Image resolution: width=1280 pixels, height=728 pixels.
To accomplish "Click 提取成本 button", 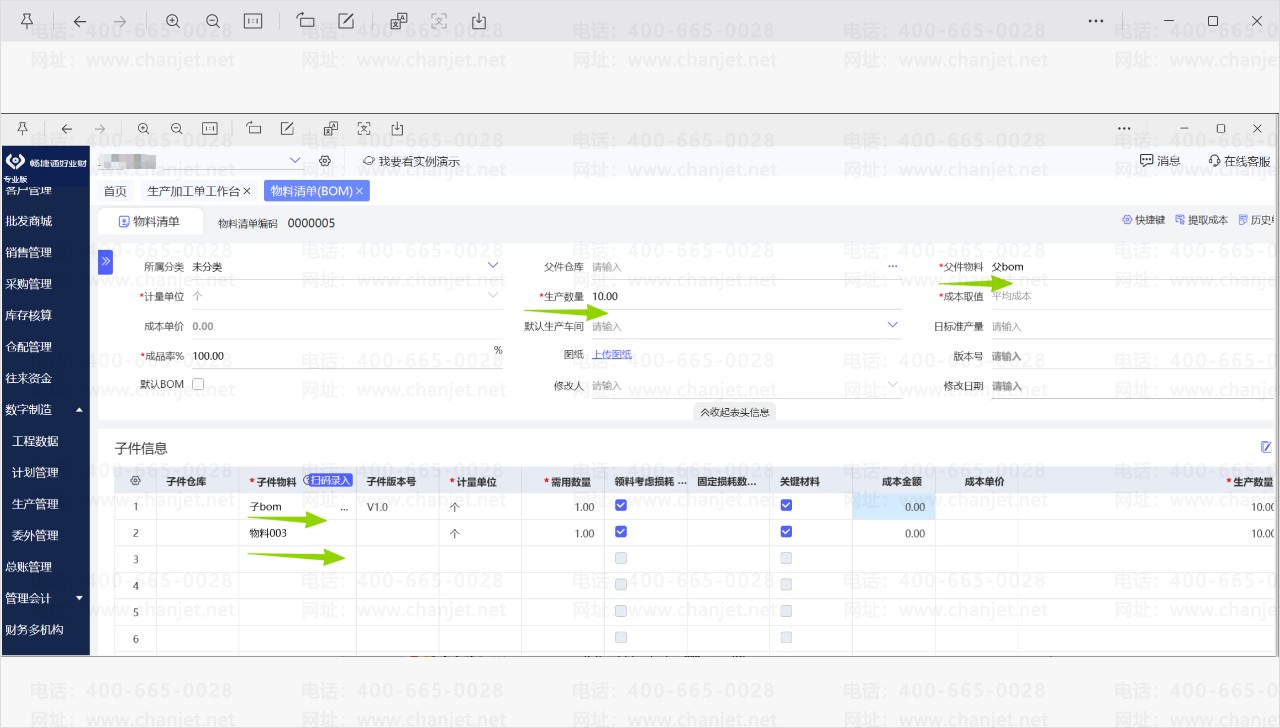I will point(1201,220).
